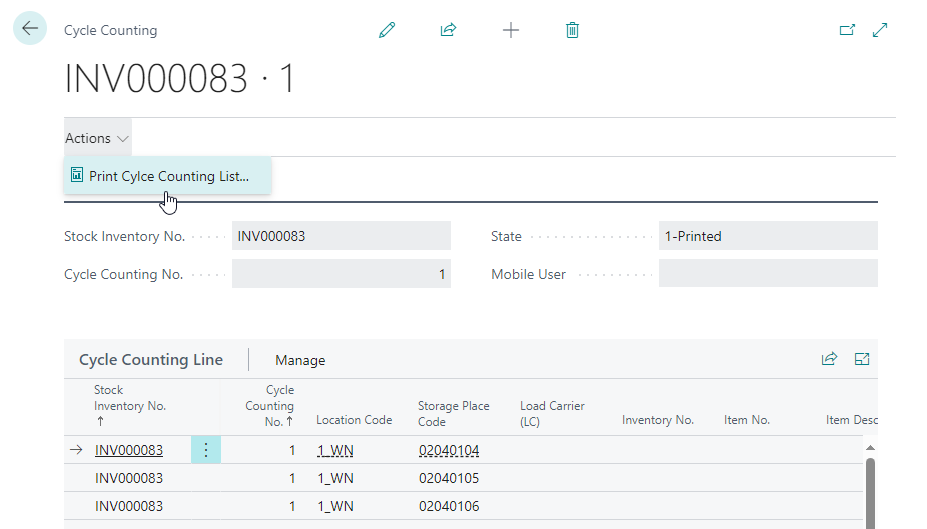Click the pencil edit icon
This screenshot has width=927, height=529.
(387, 30)
